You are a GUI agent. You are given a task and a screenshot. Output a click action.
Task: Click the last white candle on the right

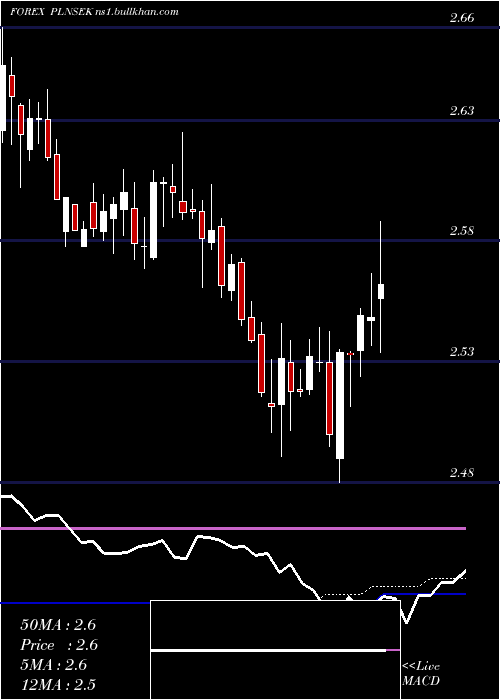pos(381,291)
